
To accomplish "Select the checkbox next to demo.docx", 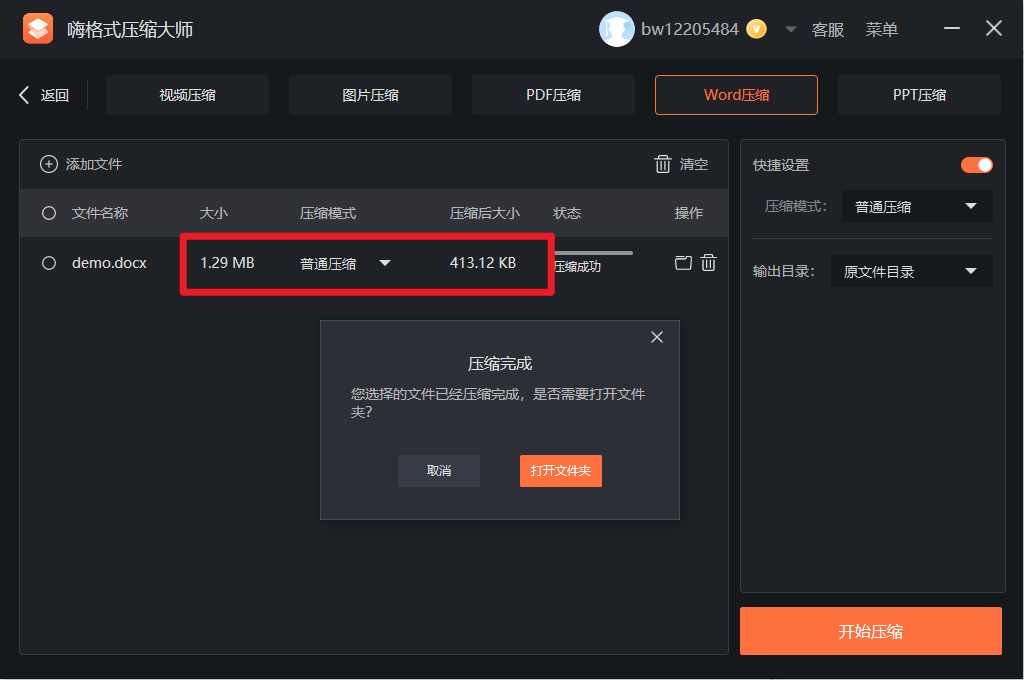I will point(48,263).
